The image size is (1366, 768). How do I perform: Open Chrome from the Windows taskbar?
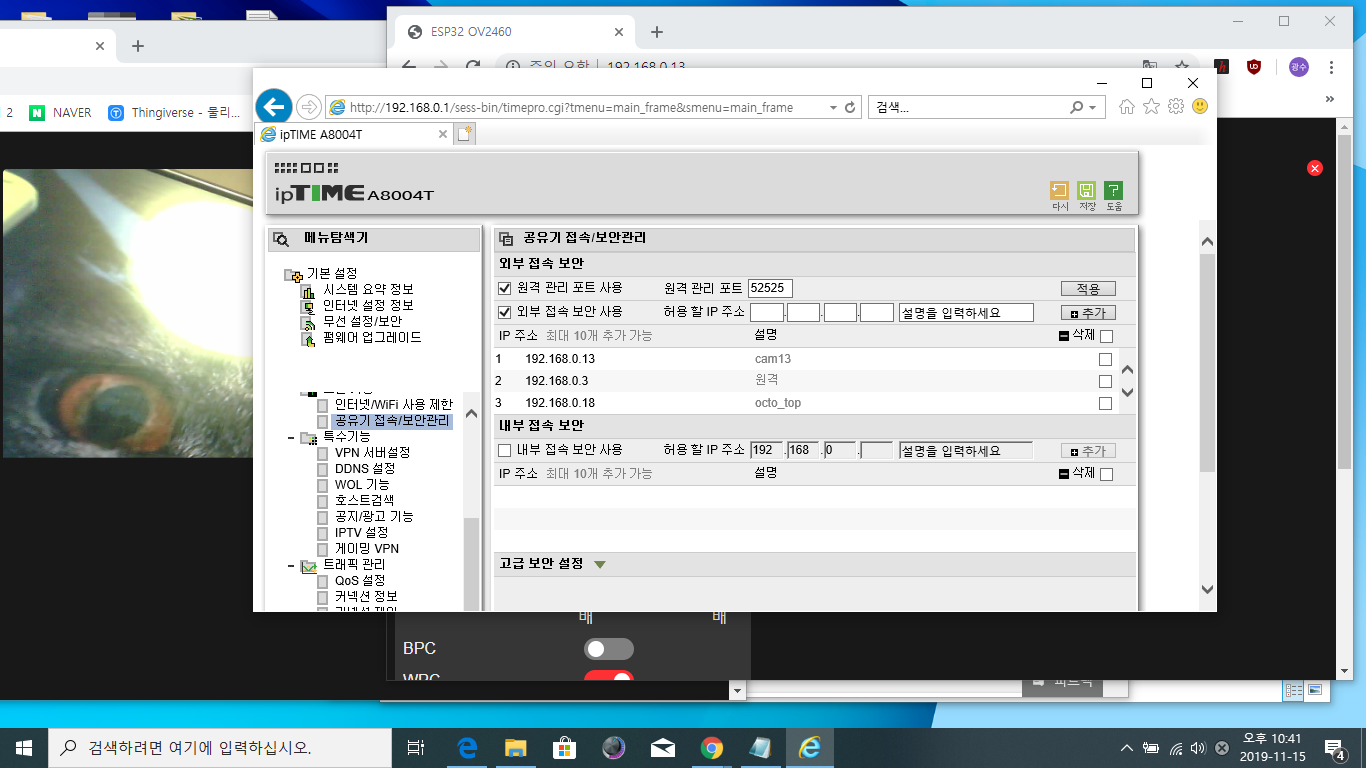tap(712, 747)
